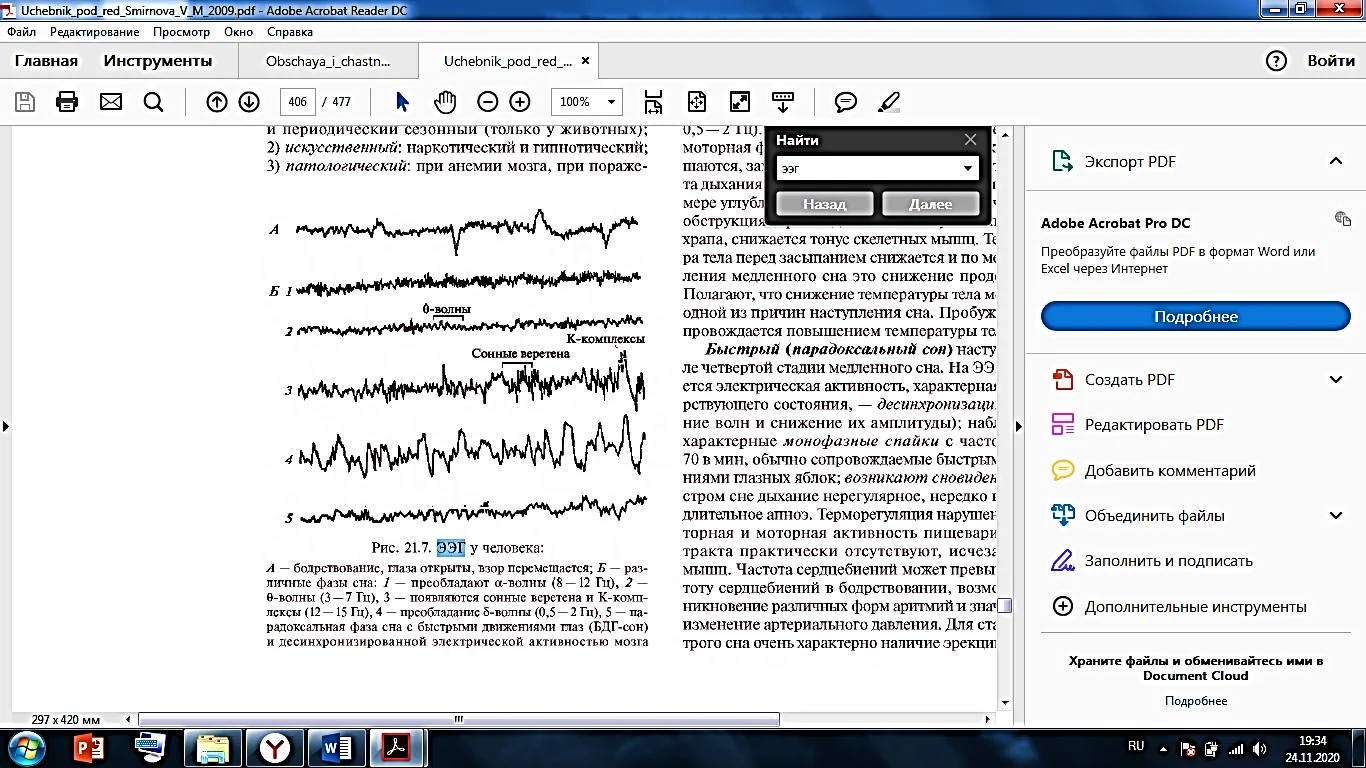This screenshot has width=1366, height=768.
Task: Go to next page arrow icon
Action: pos(249,102)
